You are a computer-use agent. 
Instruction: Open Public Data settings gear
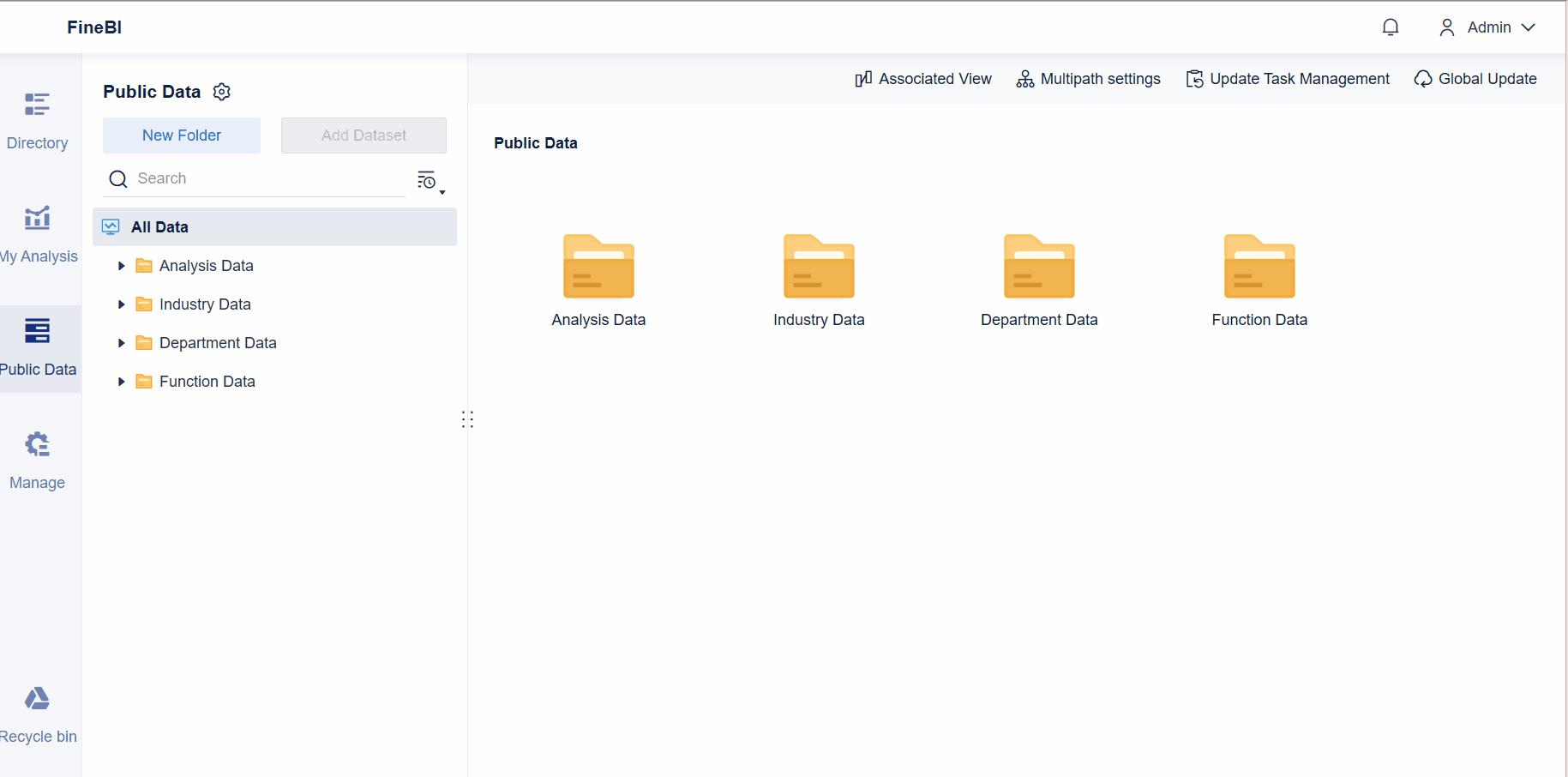point(221,92)
